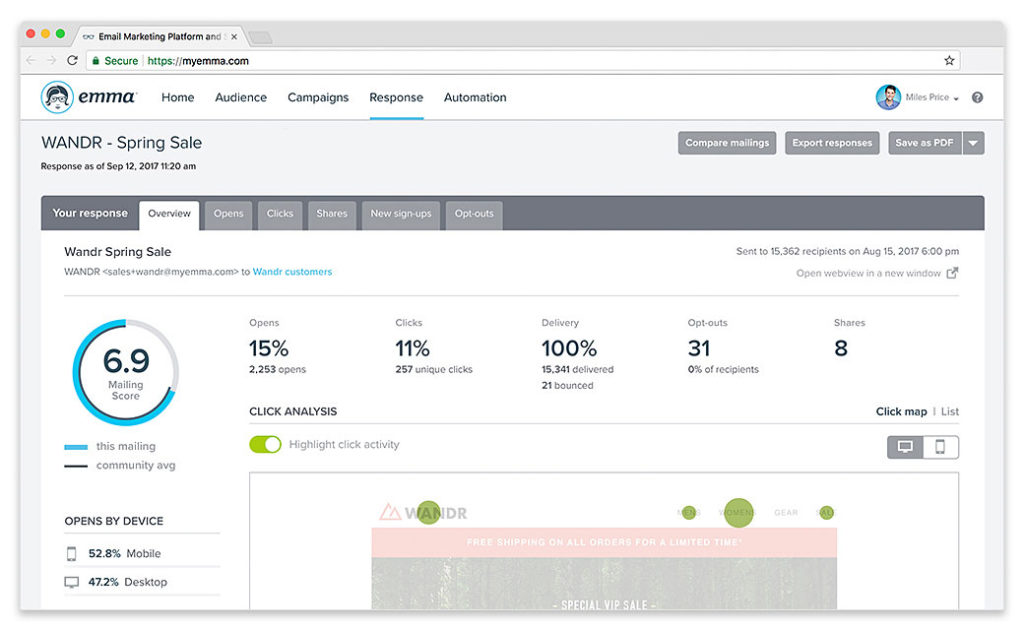The image size is (1024, 630).
Task: Open the Wandr customers link
Action: click(x=292, y=271)
